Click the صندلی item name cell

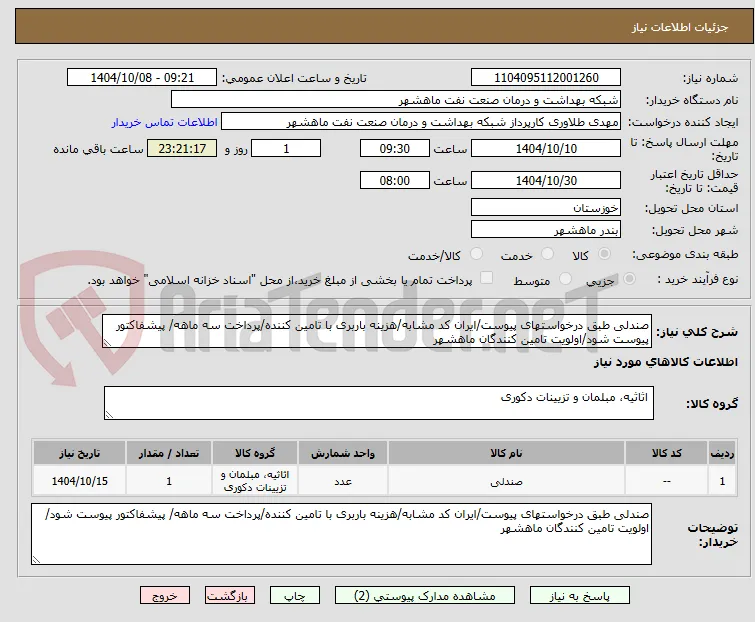[x=507, y=481]
